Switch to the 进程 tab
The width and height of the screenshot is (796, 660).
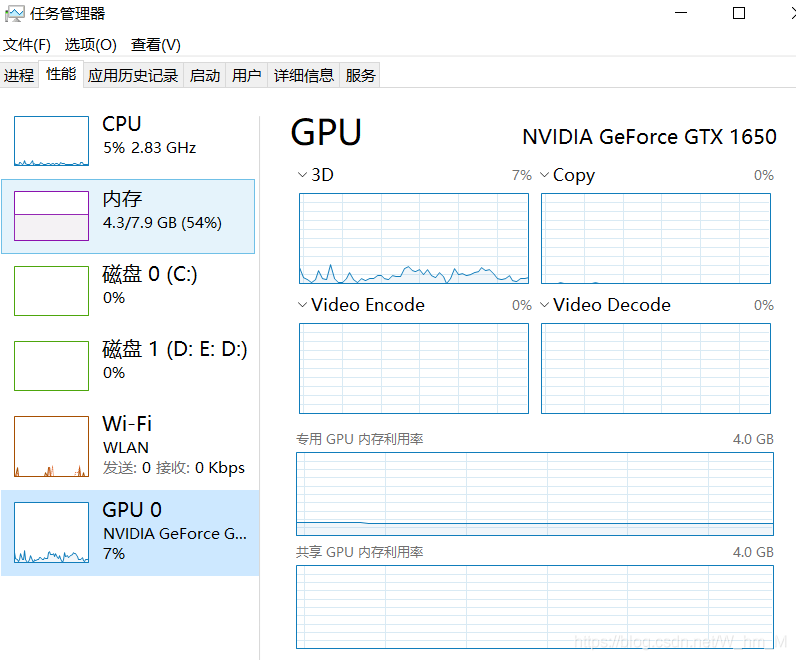[19, 76]
